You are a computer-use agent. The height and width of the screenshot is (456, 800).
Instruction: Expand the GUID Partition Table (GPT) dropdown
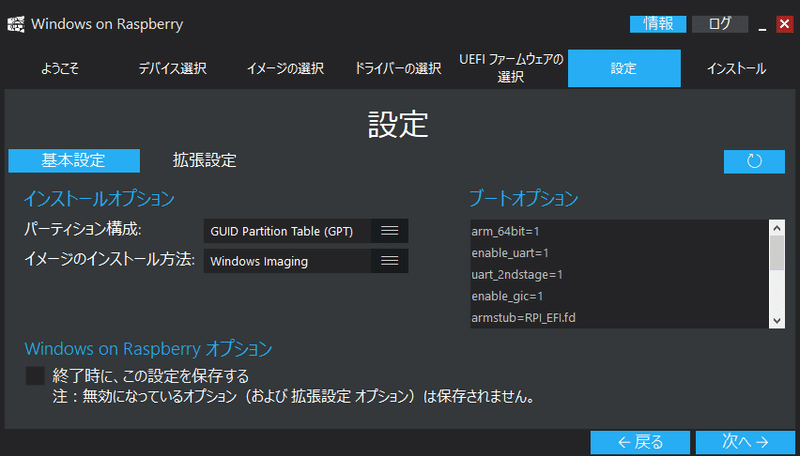[x=306, y=231]
